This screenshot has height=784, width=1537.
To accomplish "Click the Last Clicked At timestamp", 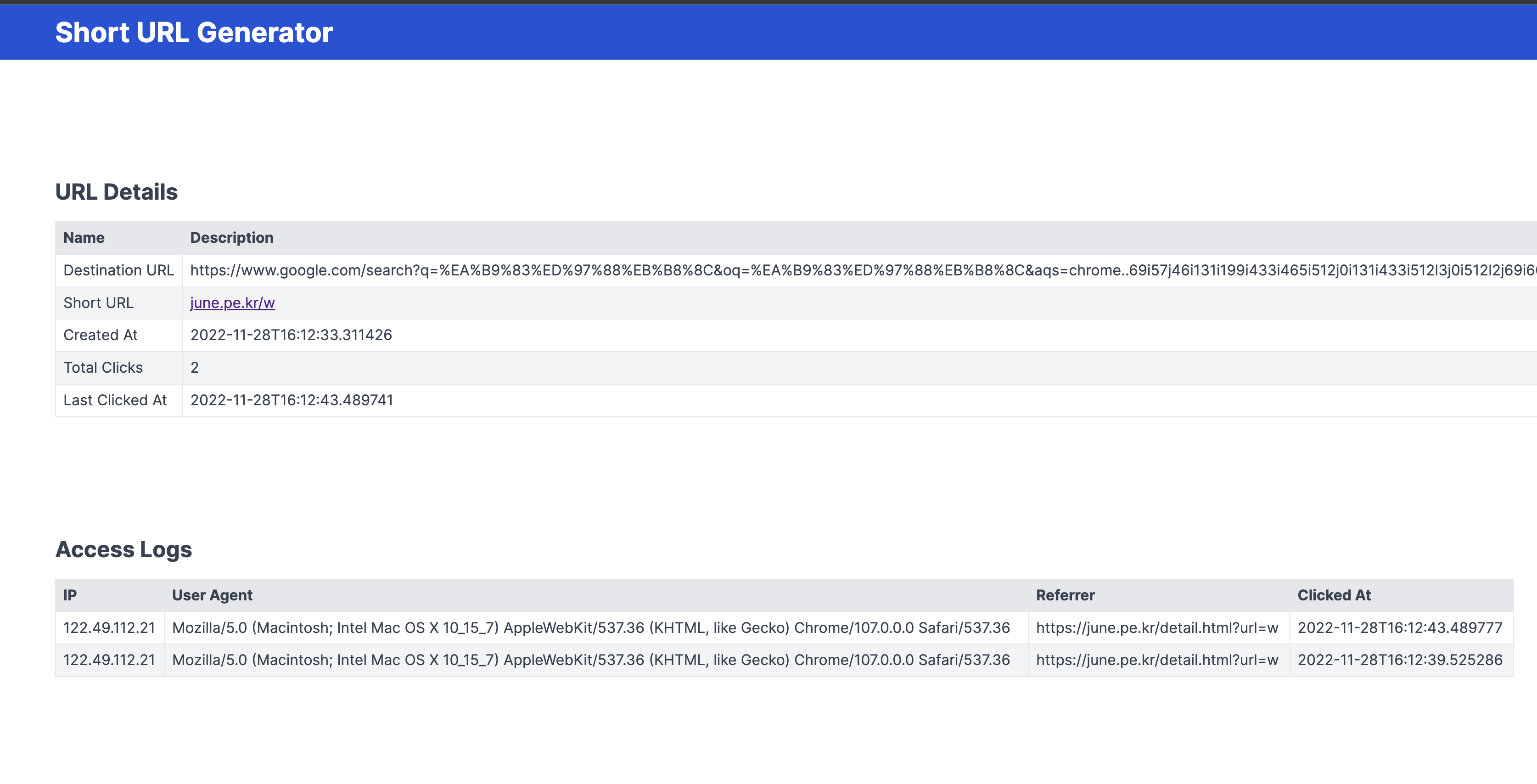I will pos(291,400).
